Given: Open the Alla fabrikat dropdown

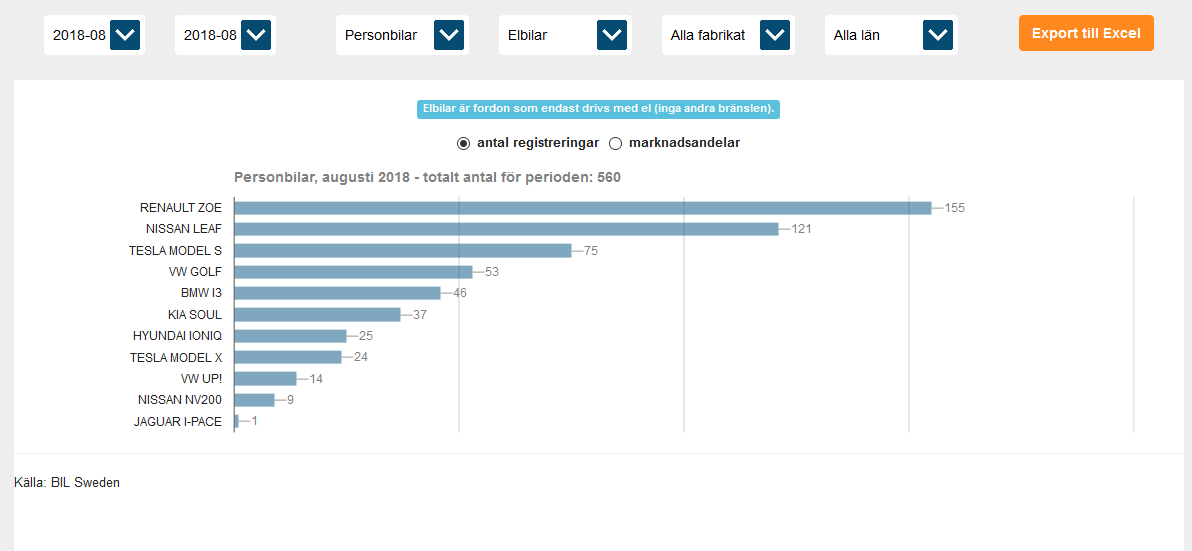Looking at the screenshot, I should [x=728, y=35].
